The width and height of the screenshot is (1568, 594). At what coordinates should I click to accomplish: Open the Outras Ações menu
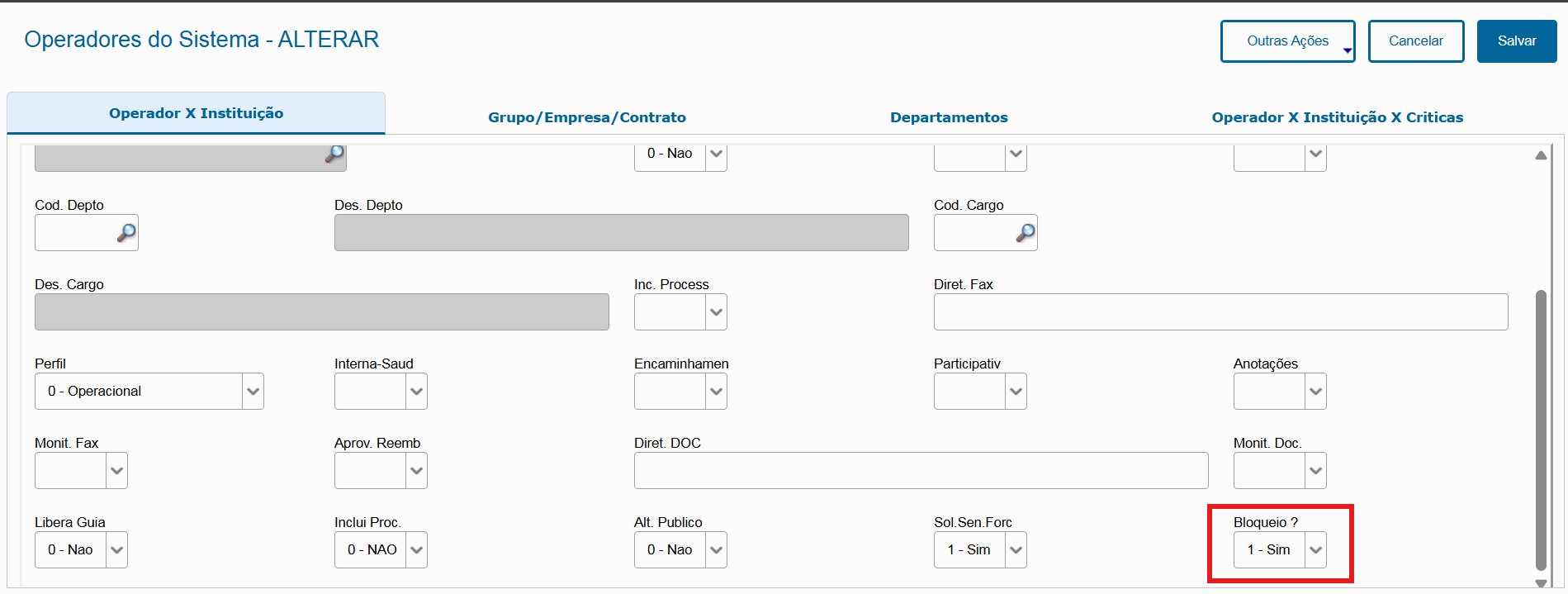click(1287, 41)
